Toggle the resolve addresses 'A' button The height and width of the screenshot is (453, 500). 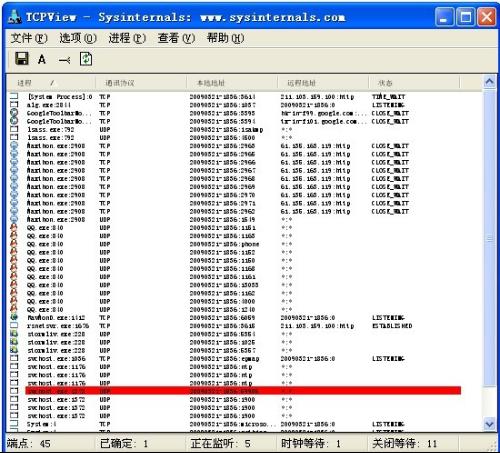(42, 60)
